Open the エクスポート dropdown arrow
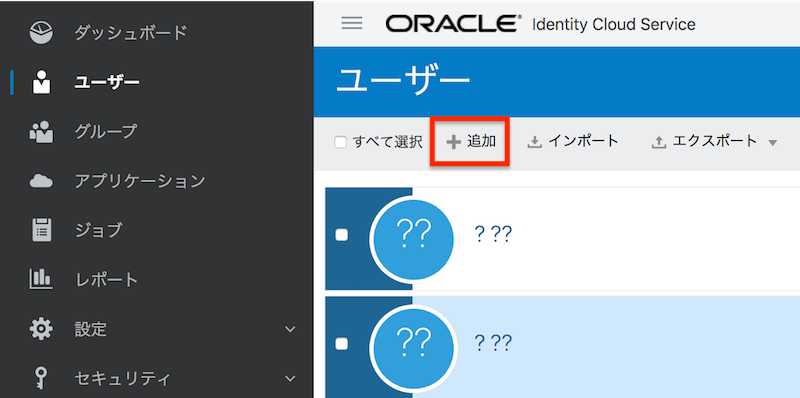Screen dimensions: 800x398 [772, 143]
